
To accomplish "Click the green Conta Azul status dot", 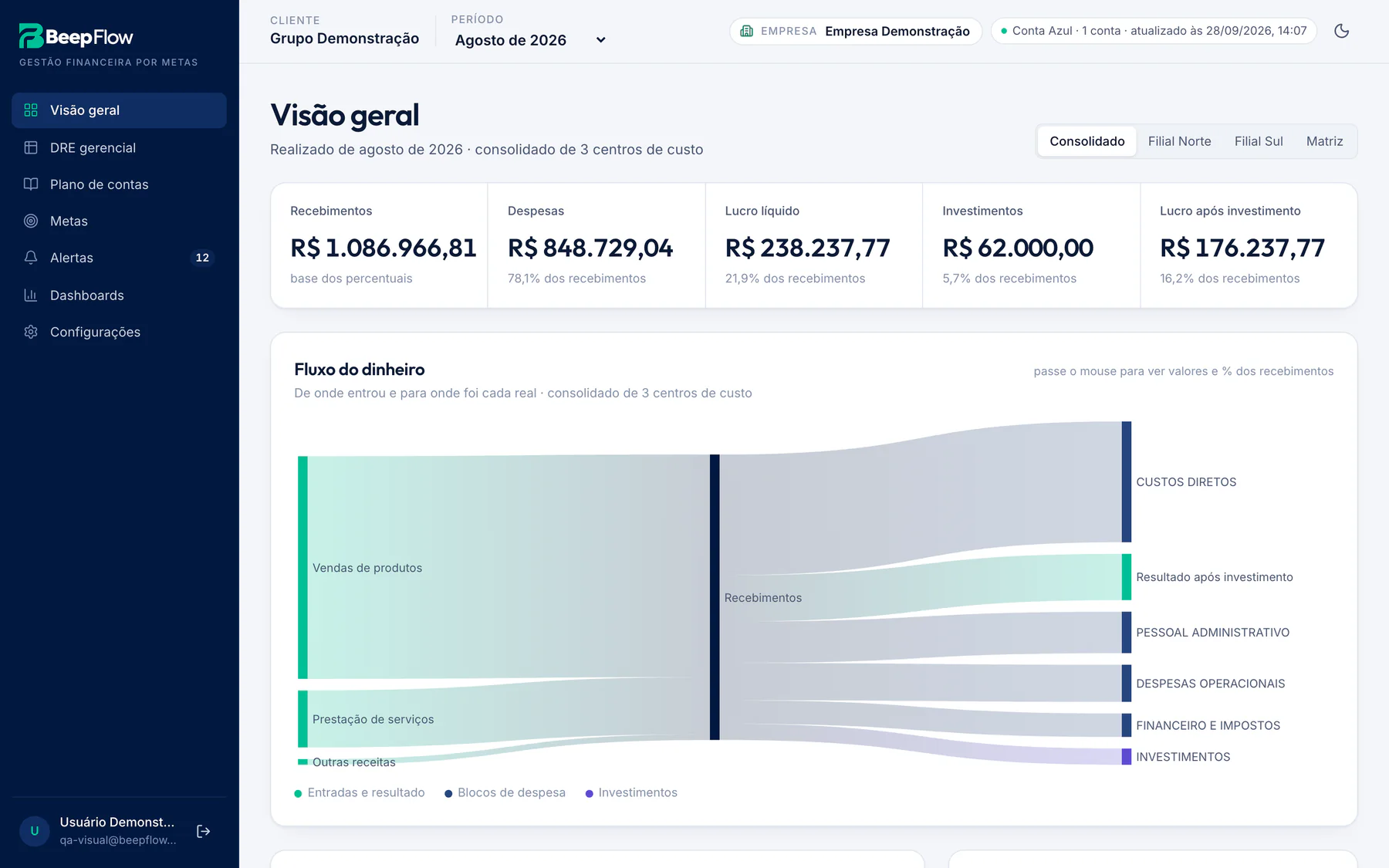I will (x=1004, y=31).
